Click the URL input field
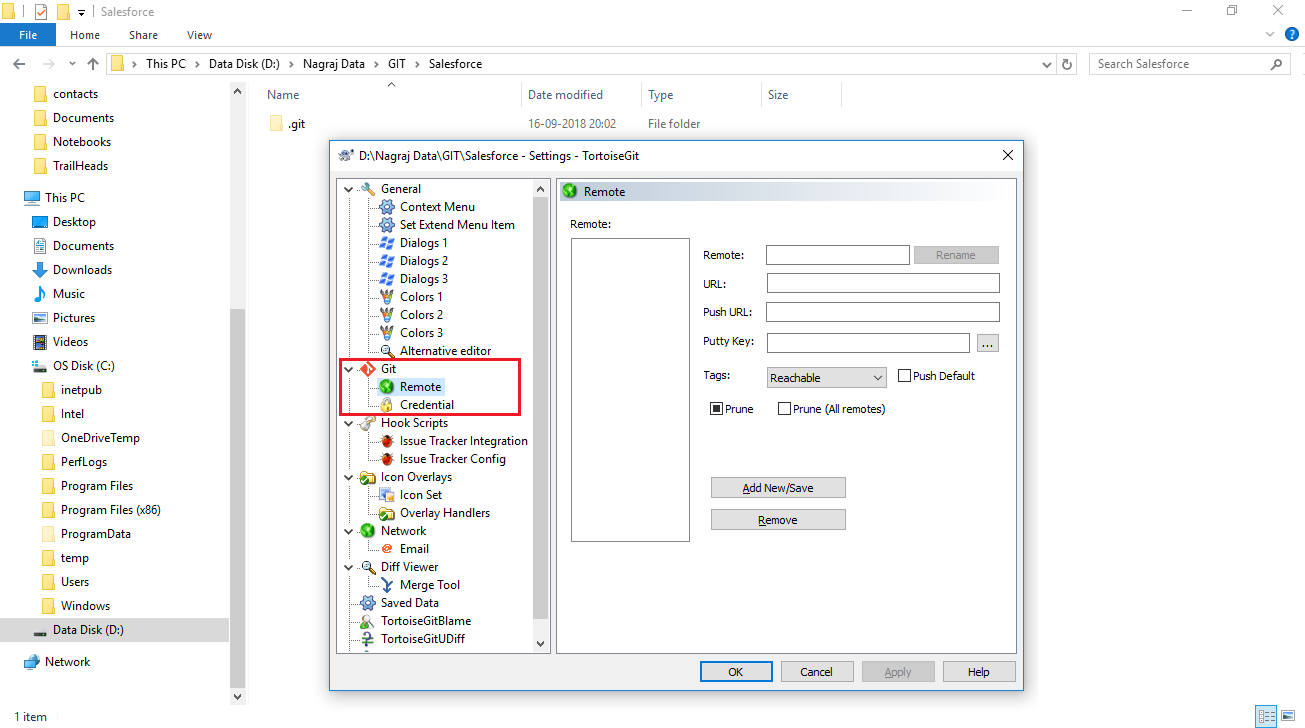1305x728 pixels. 883,283
